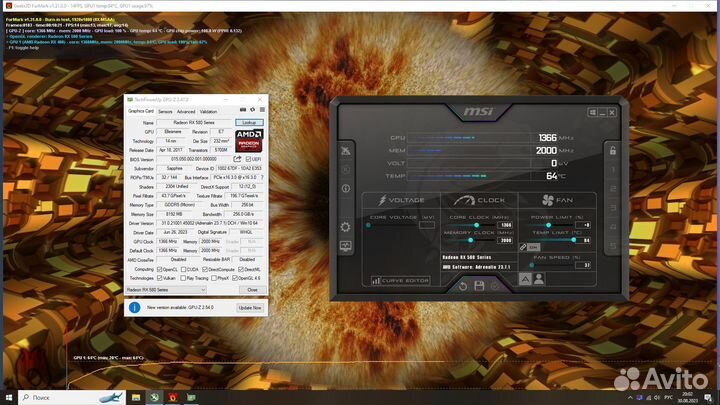Switch to Graphics Card tab
Screen dimensions: 720x405
tap(141, 111)
